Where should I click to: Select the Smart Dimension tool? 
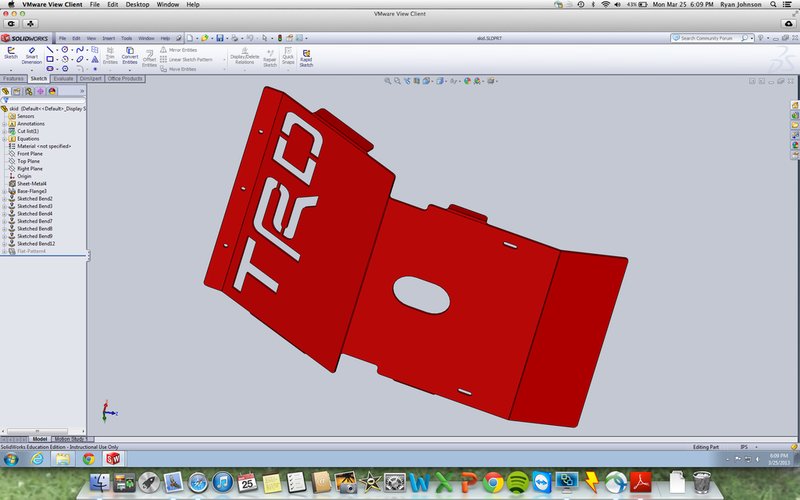click(32, 56)
